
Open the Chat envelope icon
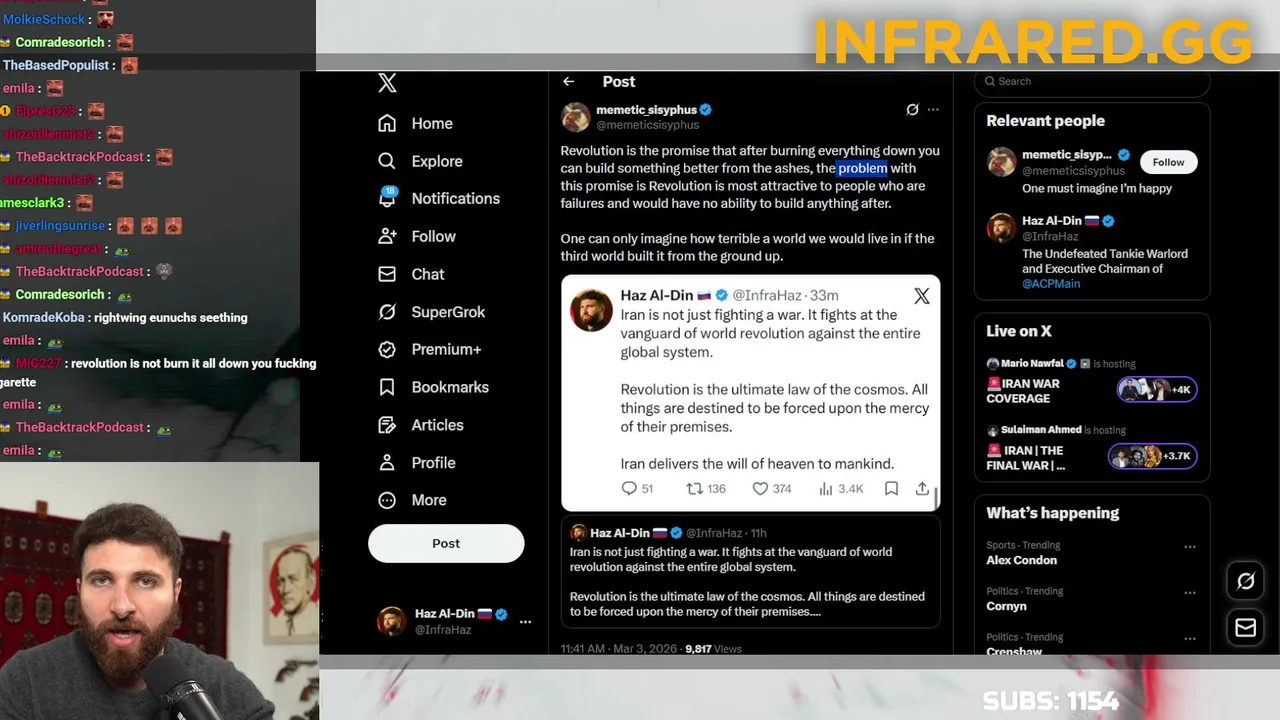[x=387, y=274]
